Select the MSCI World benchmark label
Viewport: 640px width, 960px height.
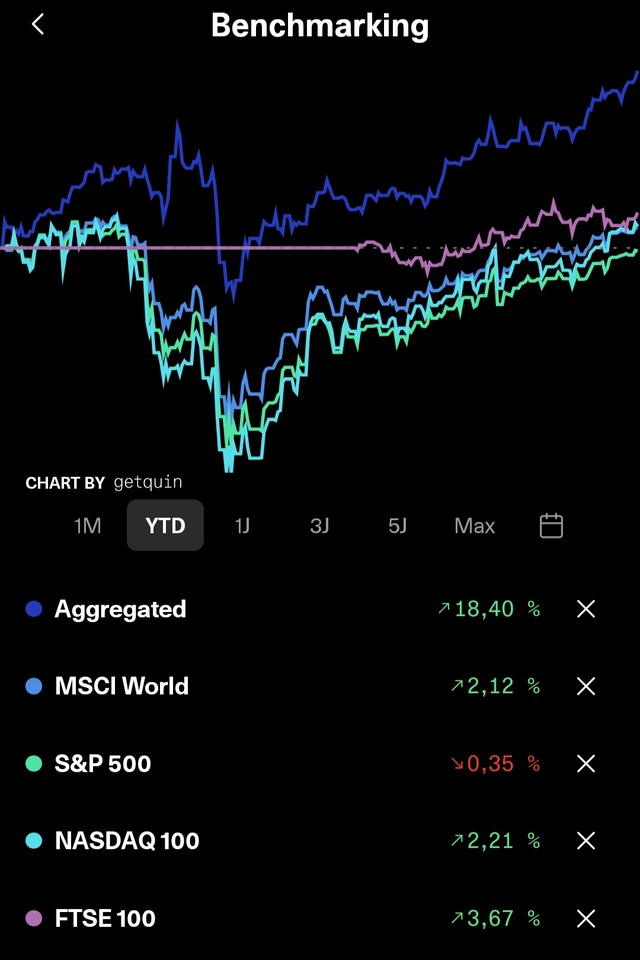point(121,686)
